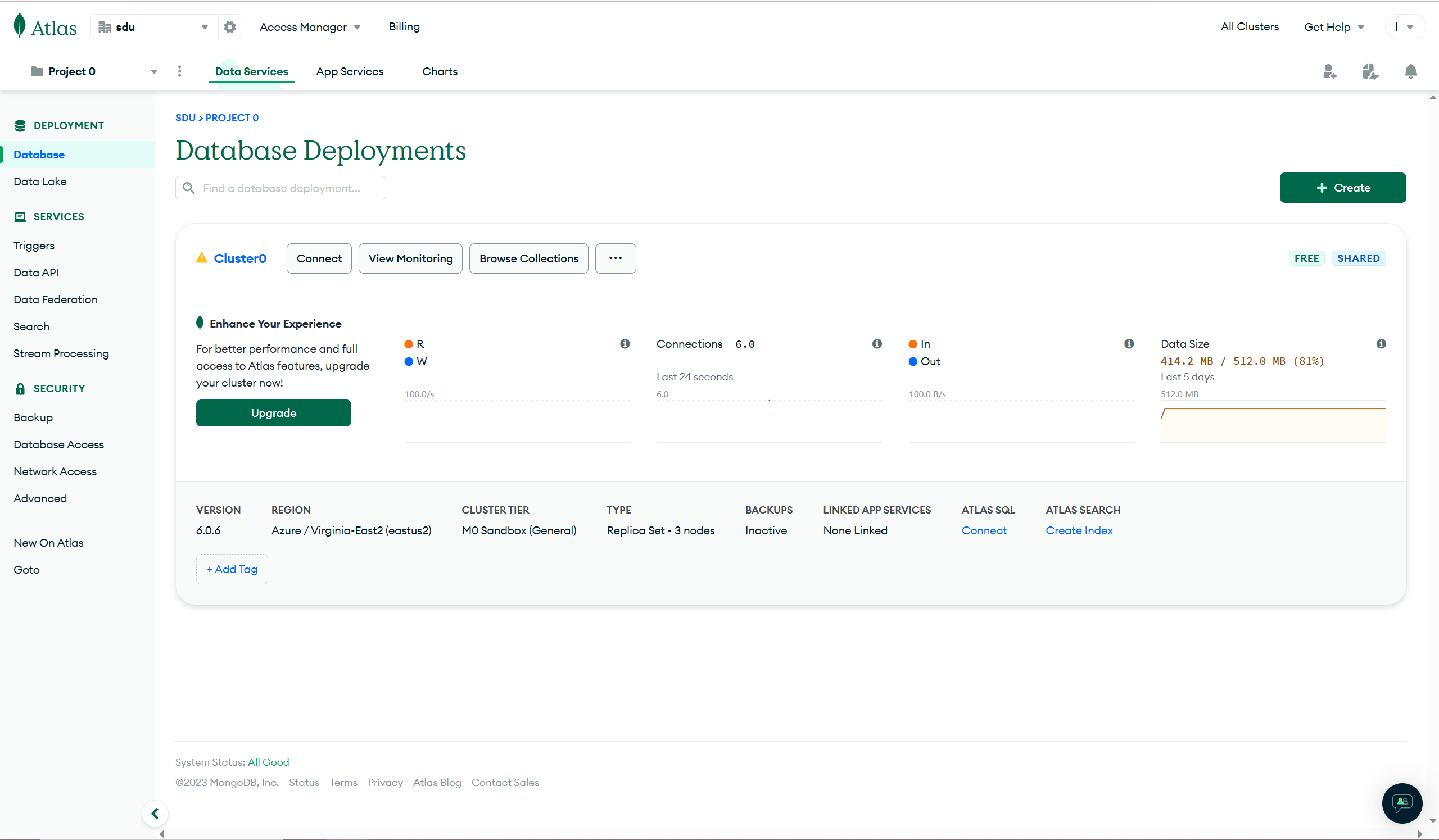Open the Project 0 selector dropdown
1439x840 pixels.
(94, 71)
